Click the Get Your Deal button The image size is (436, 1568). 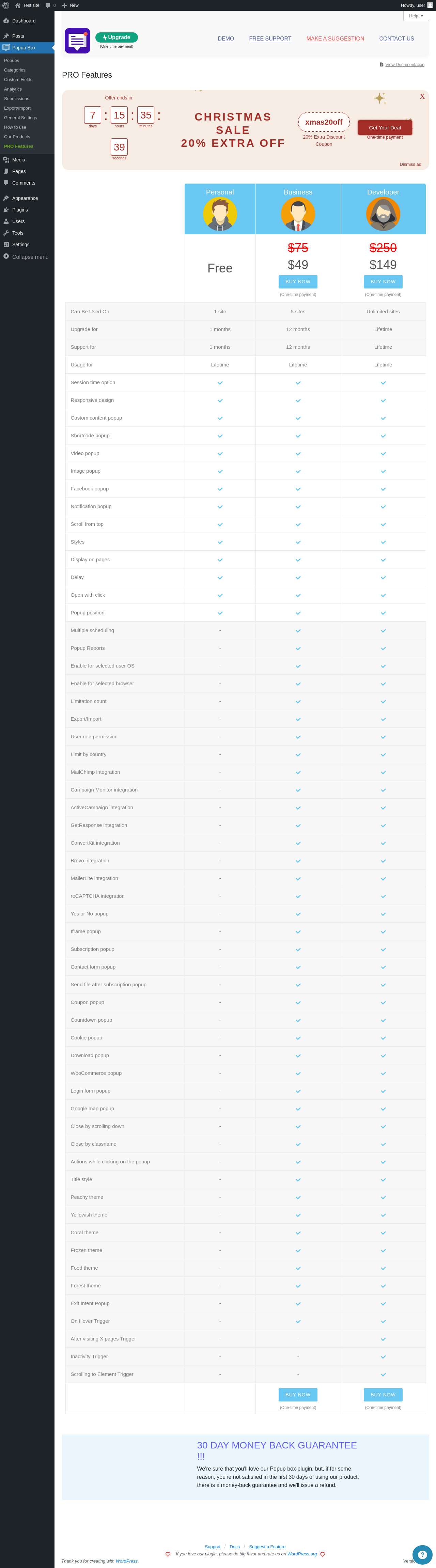point(385,127)
